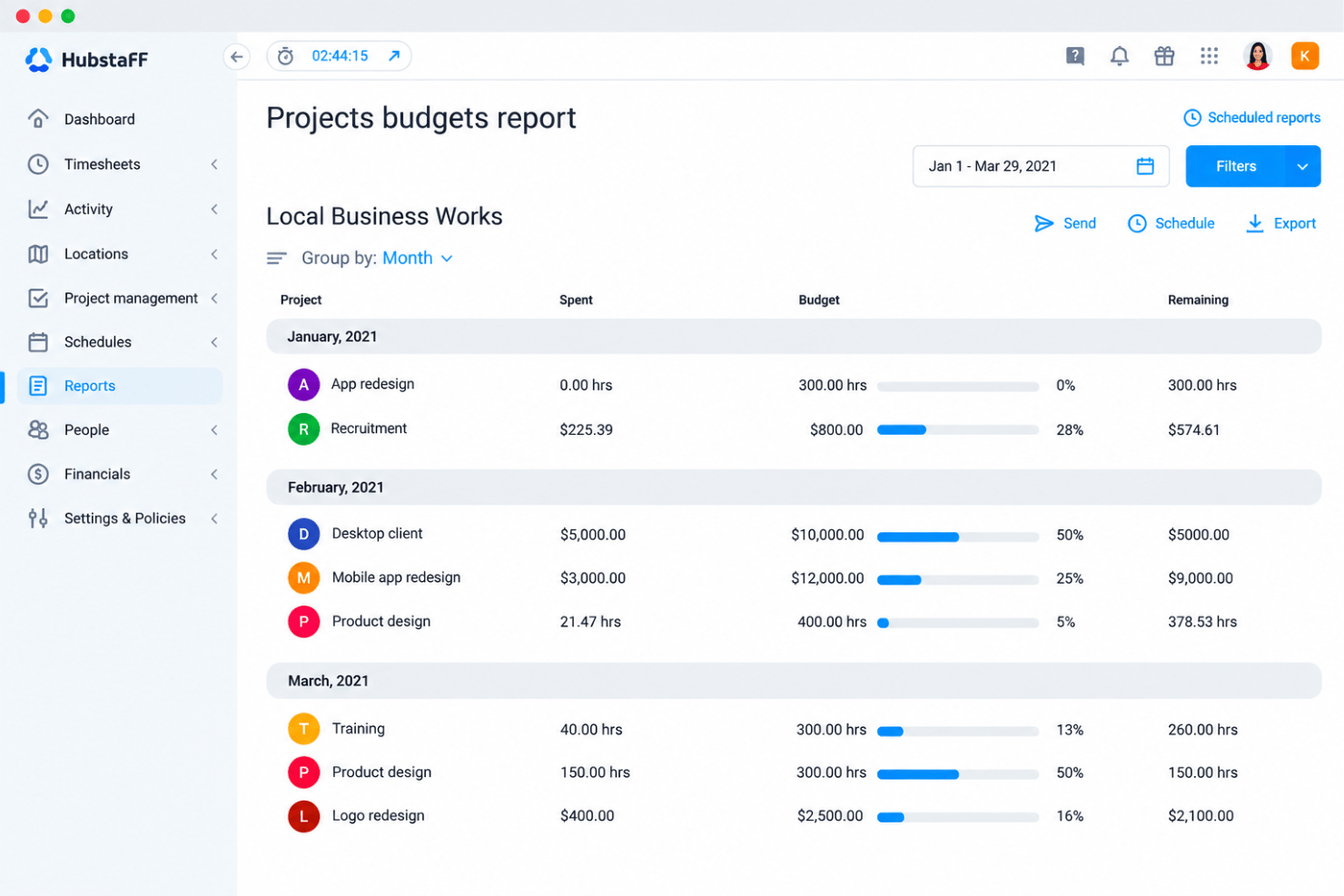Click the Send button
Screen dimensions: 1344x896
[x=1065, y=223]
